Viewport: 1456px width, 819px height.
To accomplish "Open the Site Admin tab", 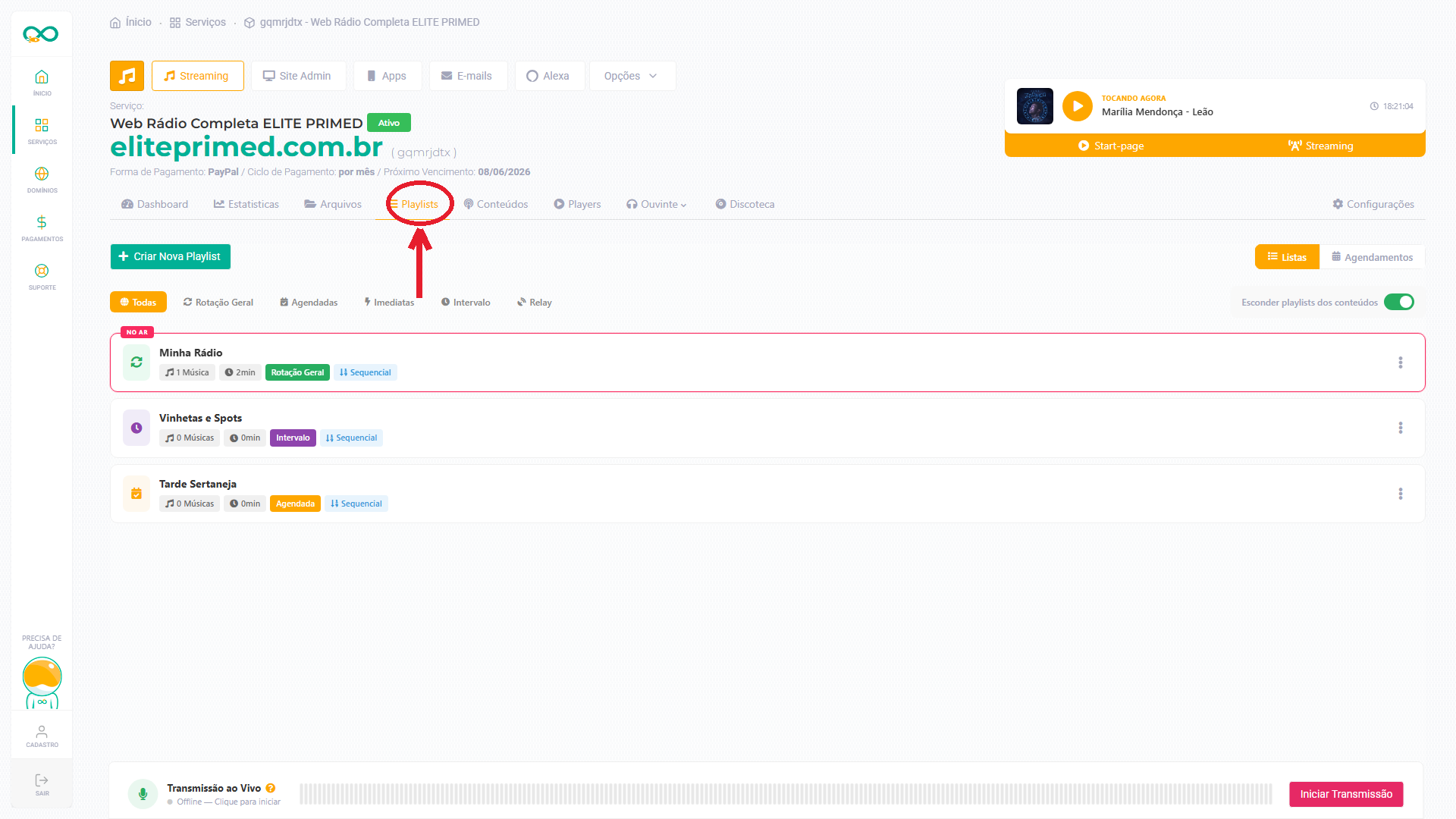I will click(298, 76).
